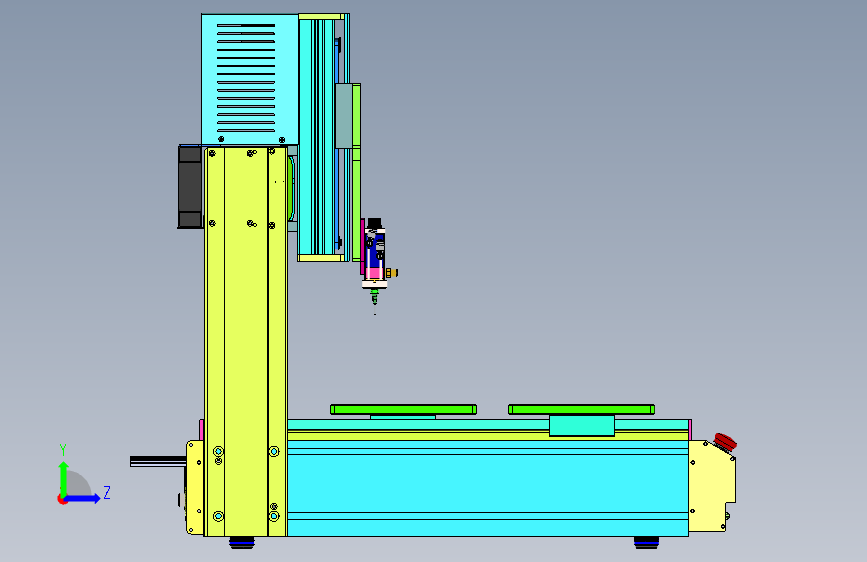Viewport: 867px width, 562px height.
Task: Select the teal carriage block under the right tray
Action: tap(582, 425)
